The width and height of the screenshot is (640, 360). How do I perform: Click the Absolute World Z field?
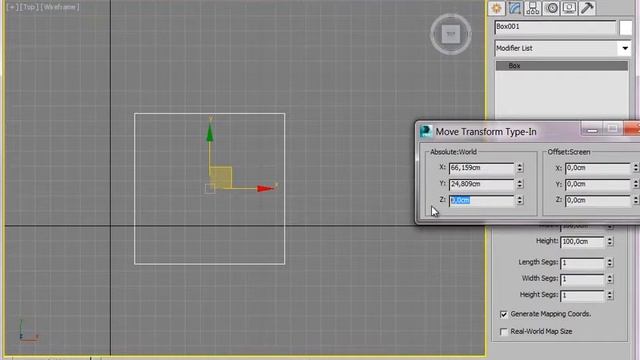pyautogui.click(x=482, y=200)
